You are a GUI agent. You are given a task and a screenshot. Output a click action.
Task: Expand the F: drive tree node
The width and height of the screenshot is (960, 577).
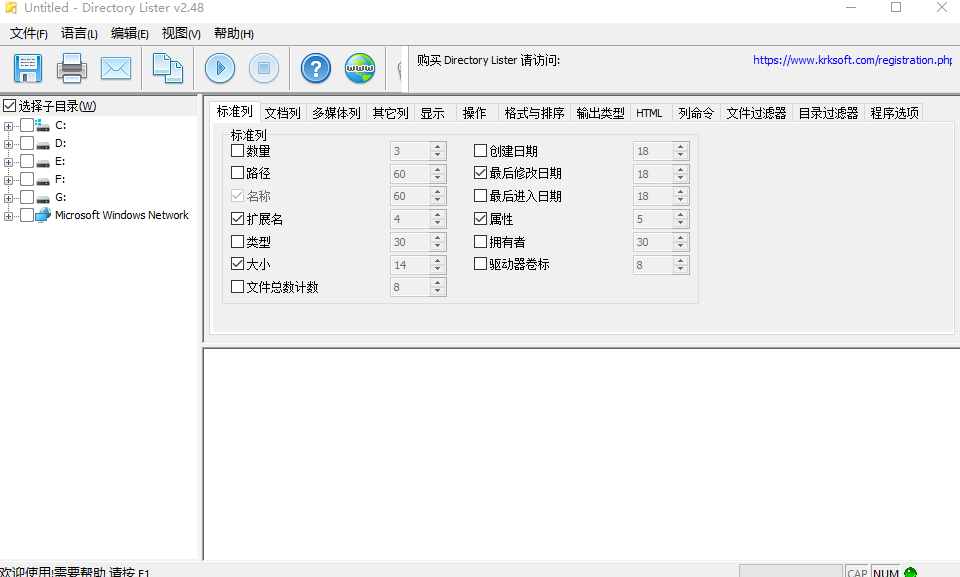point(8,180)
